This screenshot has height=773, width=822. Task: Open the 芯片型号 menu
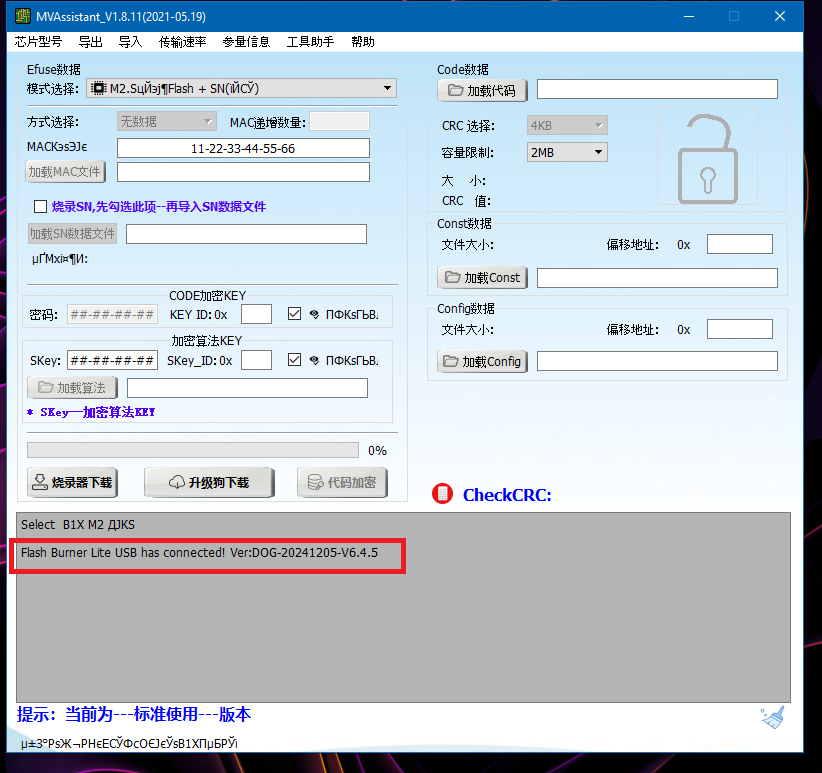(x=38, y=42)
